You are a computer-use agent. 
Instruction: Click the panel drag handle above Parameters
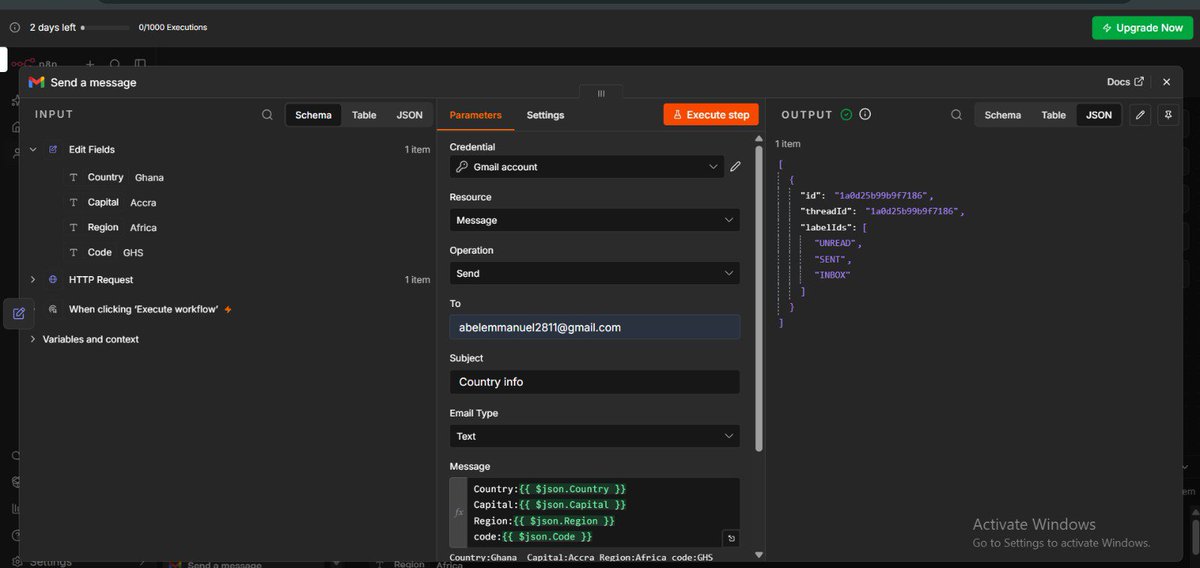601,93
